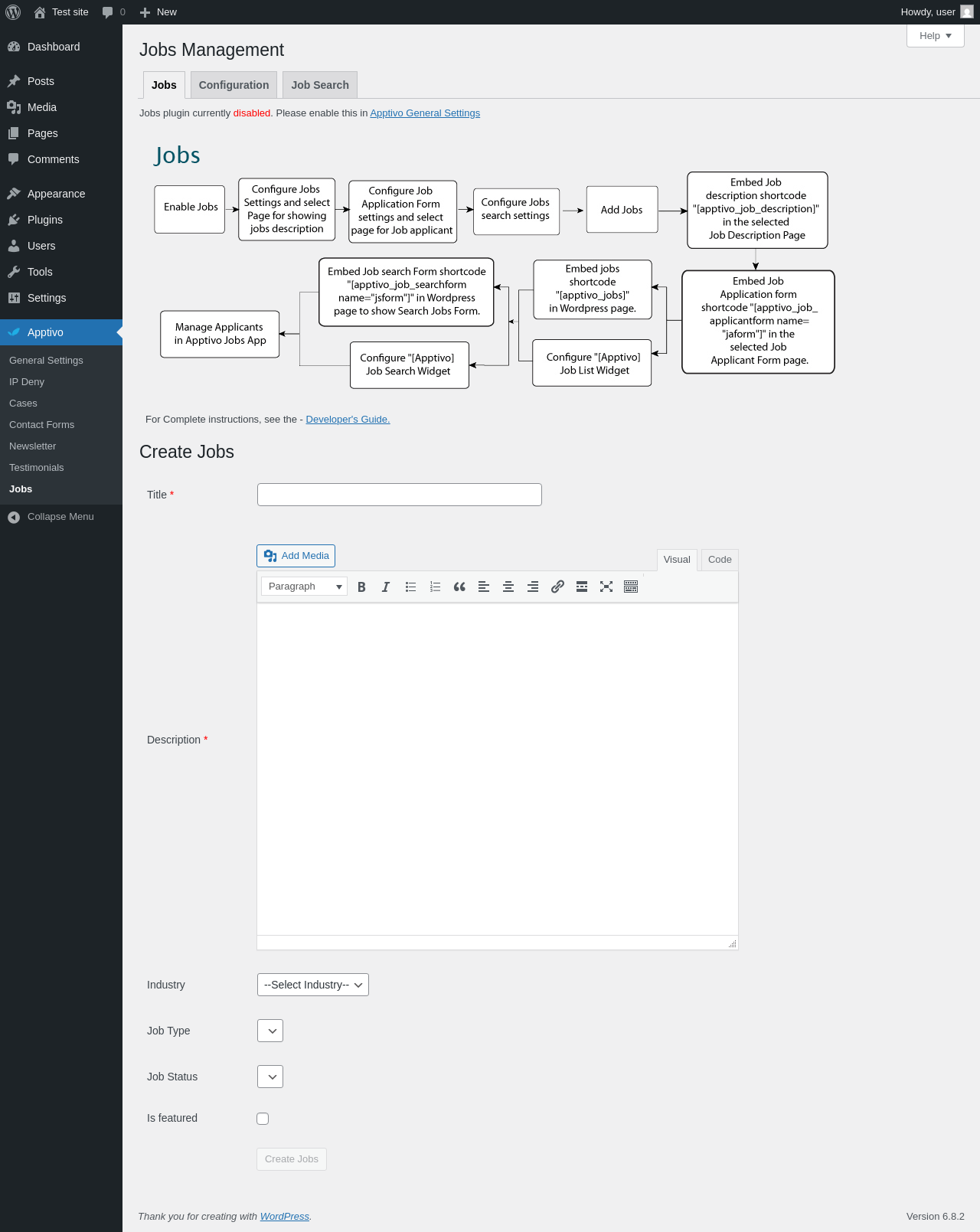Check the Is featured checkbox

pyautogui.click(x=263, y=1119)
